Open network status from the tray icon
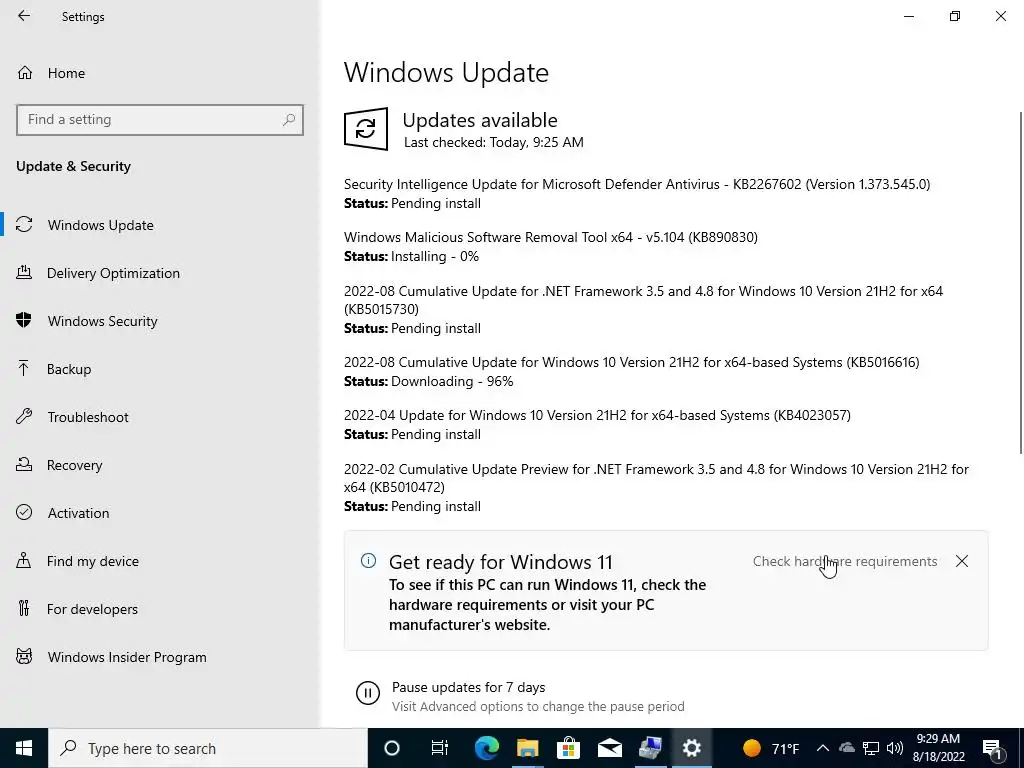Viewport: 1024px width, 768px height. click(871, 748)
